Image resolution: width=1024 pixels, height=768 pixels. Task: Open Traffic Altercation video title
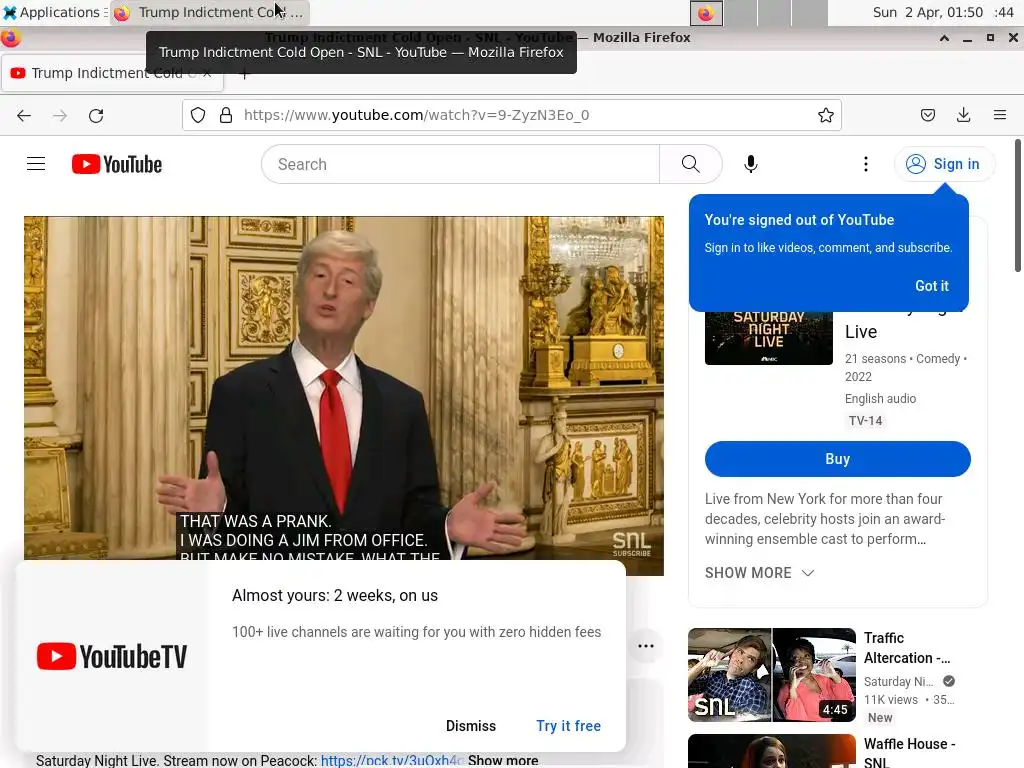click(906, 648)
